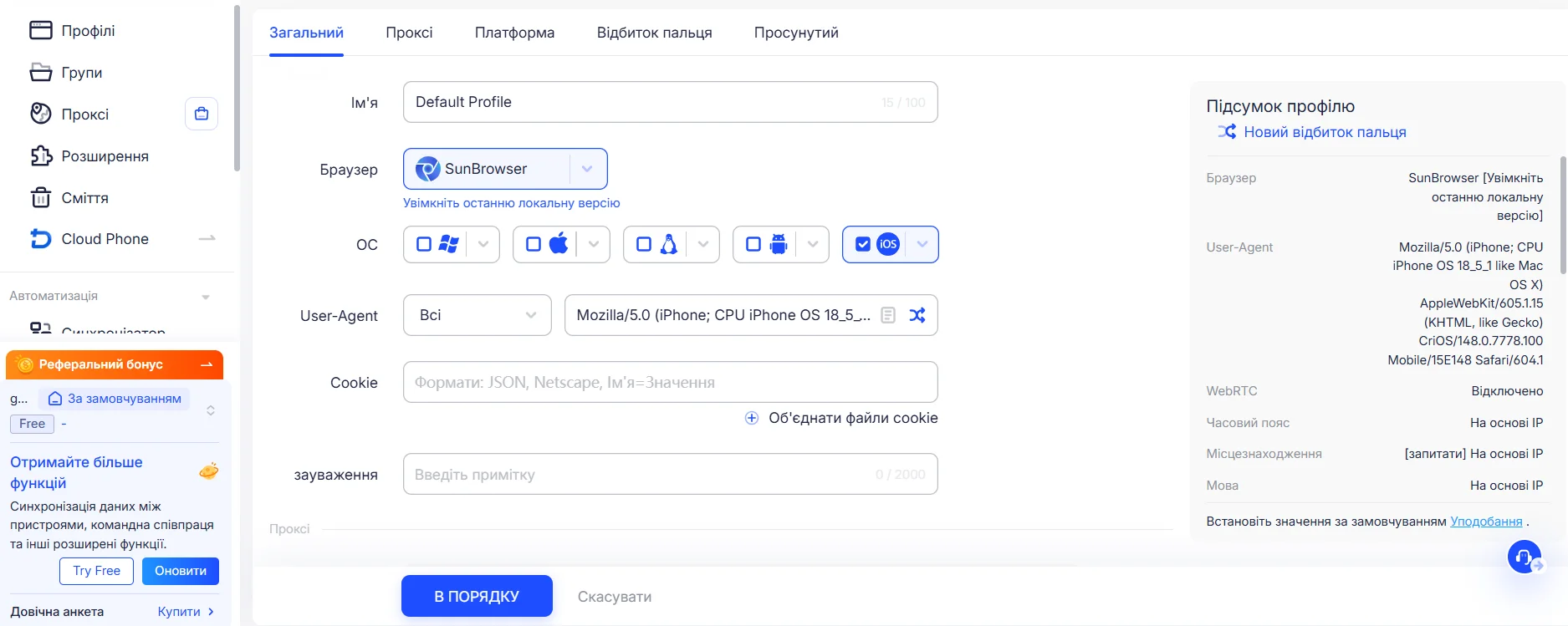Image resolution: width=1568 pixels, height=626 pixels.
Task: Switch to the Загальний tab
Action: point(306,33)
